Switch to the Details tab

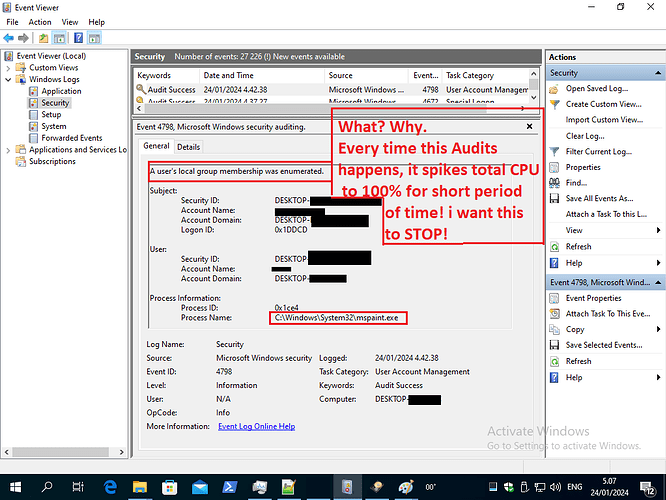[x=188, y=147]
